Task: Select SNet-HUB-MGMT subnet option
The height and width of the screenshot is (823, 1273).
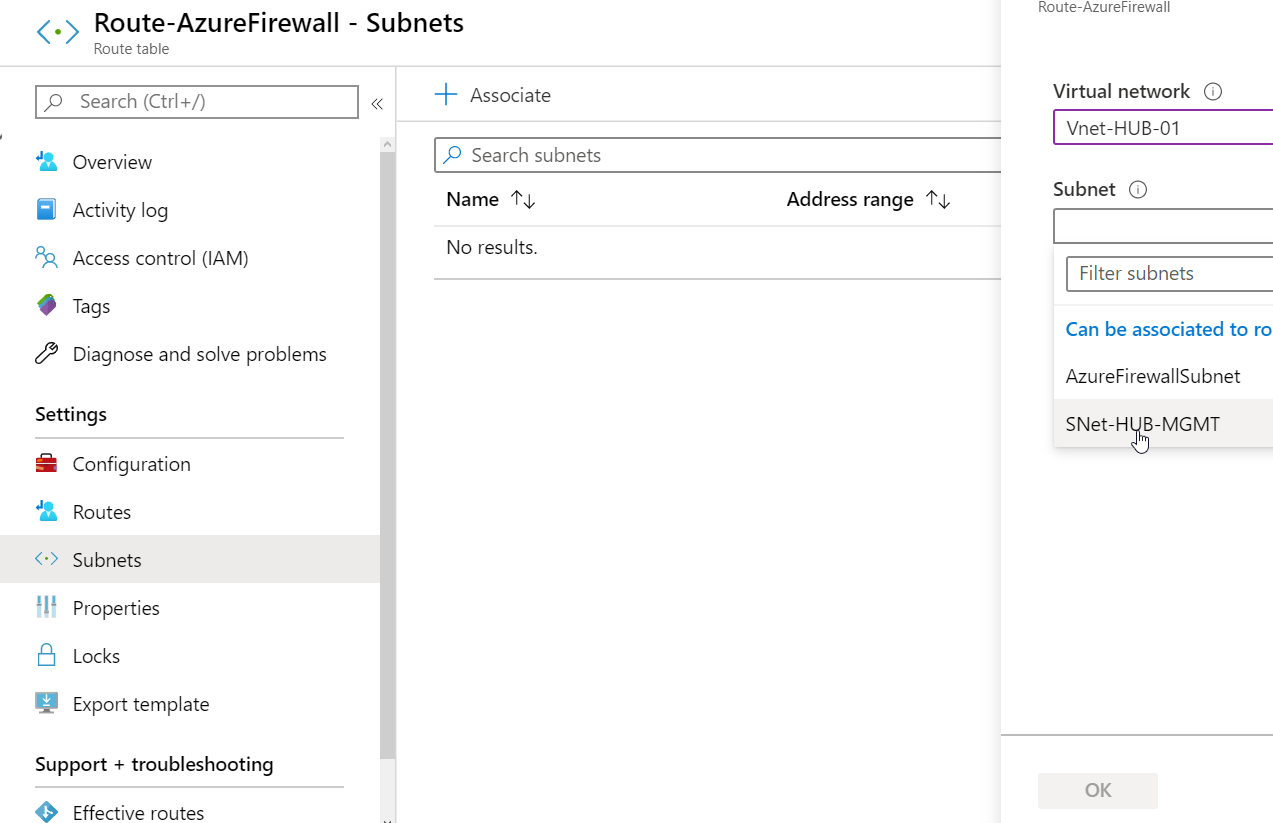Action: 1163,424
